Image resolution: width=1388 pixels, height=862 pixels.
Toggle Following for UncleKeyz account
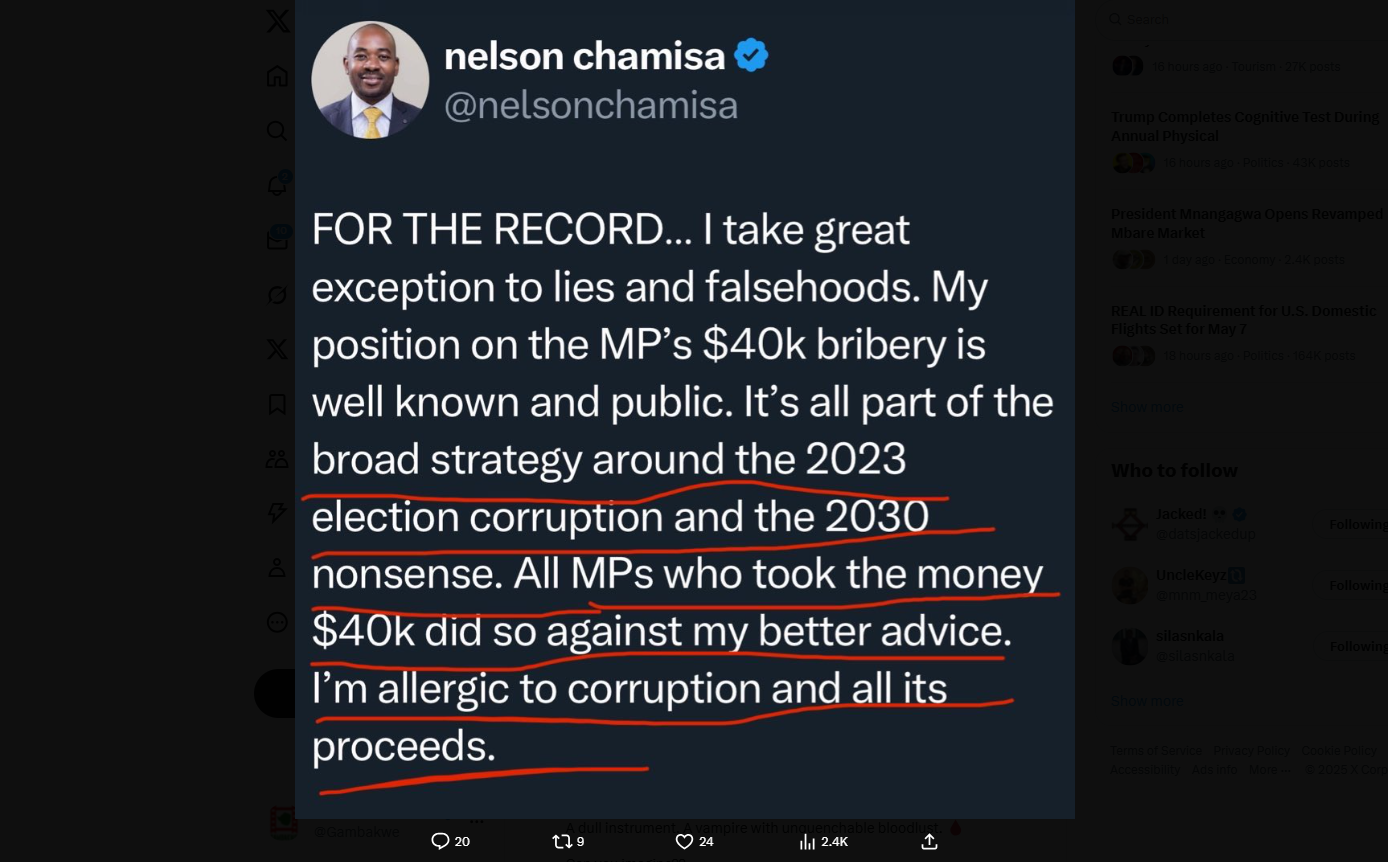point(1357,585)
